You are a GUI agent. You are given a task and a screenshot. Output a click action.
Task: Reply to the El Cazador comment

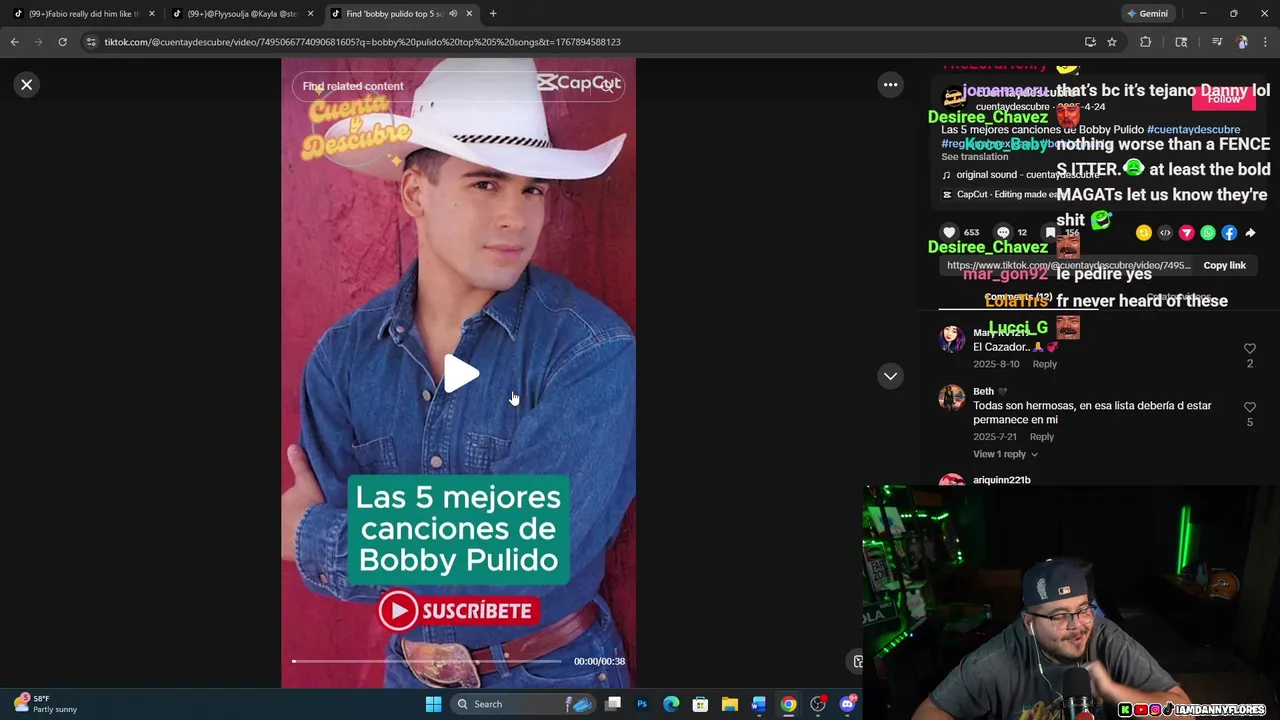(1044, 364)
